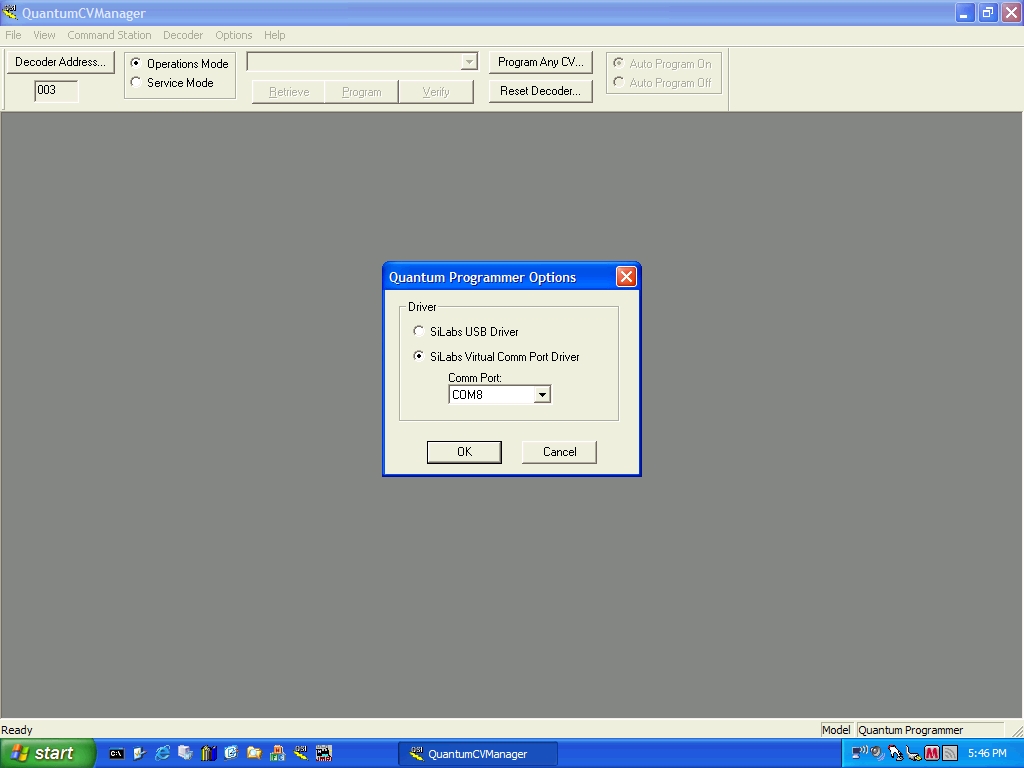Screen dimensions: 1024x768
Task: Open the File menu
Action: coord(13,35)
